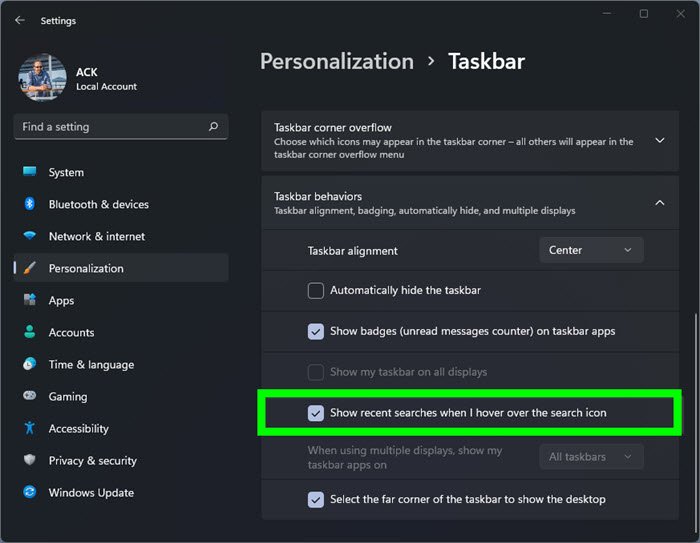Open Bluetooth & devices icon
The width and height of the screenshot is (700, 543).
(x=30, y=204)
